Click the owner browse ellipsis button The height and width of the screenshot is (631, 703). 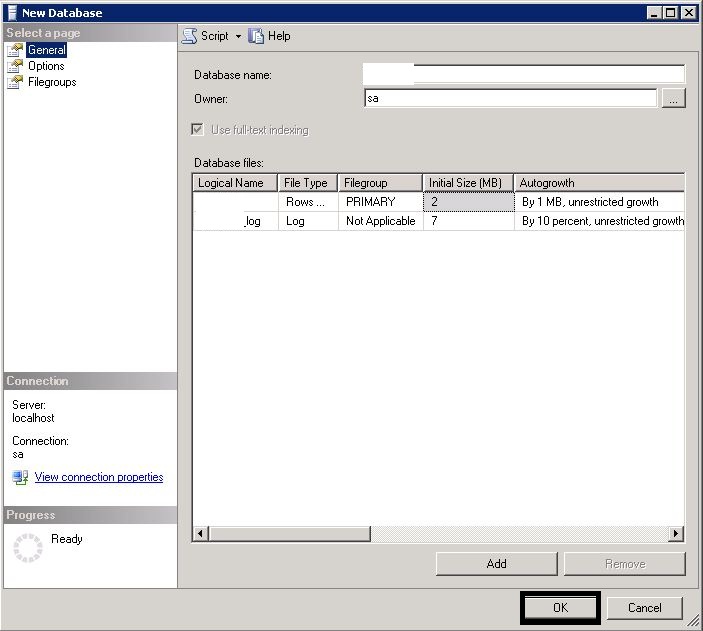[673, 99]
